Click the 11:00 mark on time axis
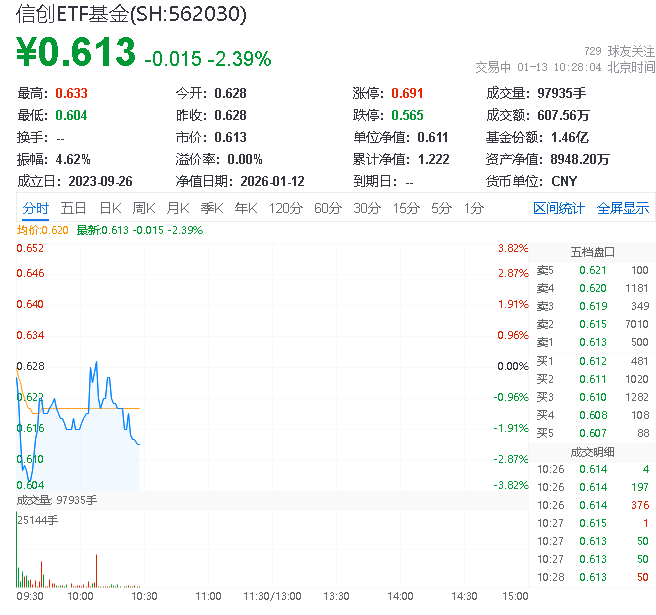 (x=207, y=595)
